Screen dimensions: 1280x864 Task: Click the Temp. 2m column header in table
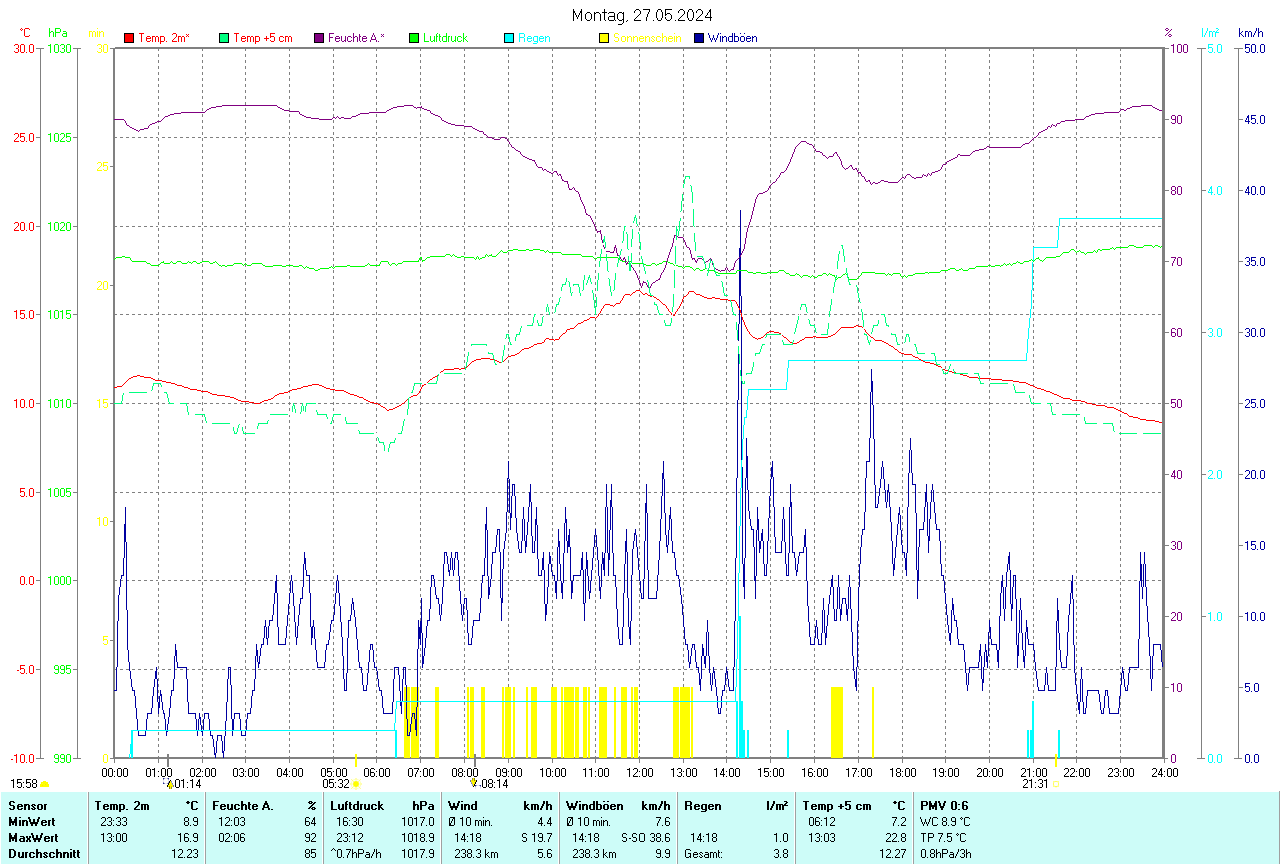(x=122, y=806)
